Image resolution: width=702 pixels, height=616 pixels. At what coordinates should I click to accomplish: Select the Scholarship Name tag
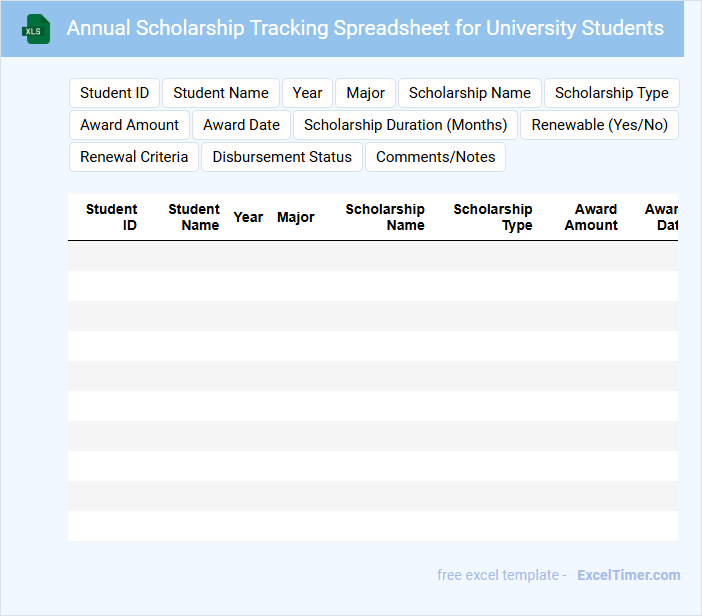[470, 93]
